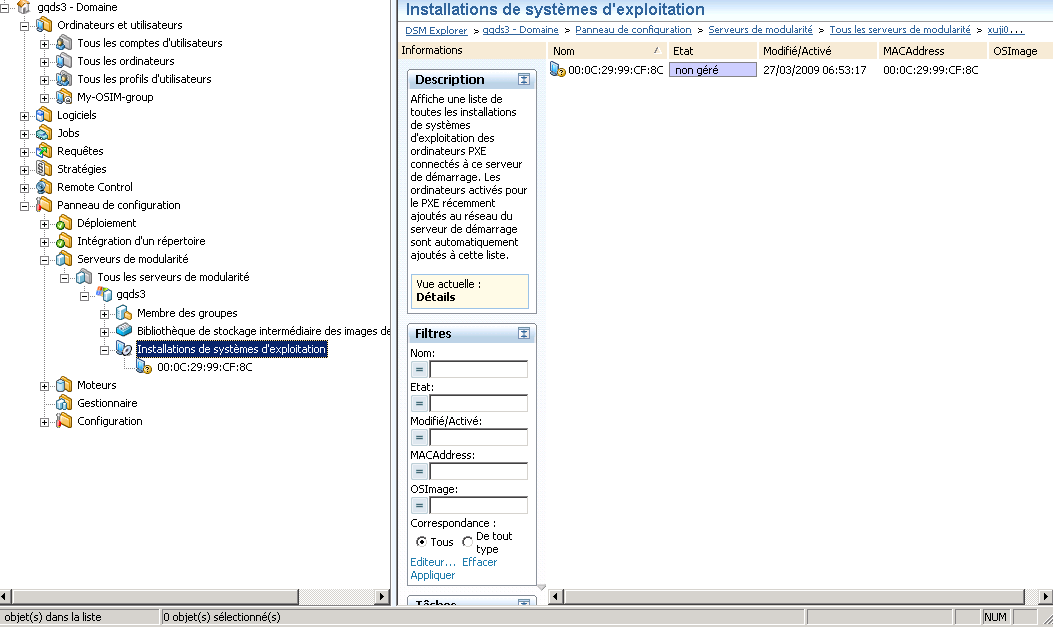The image size is (1053, 627).
Task: Collapse the gqds3 server node
Action: tap(85, 295)
